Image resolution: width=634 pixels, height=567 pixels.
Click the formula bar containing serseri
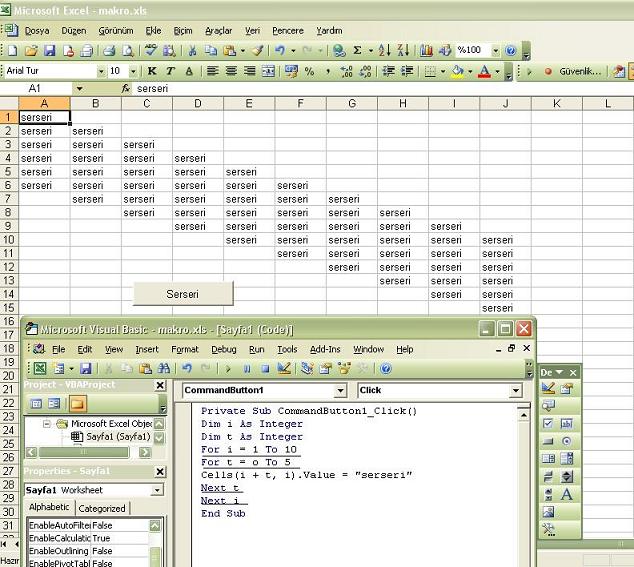pyautogui.click(x=383, y=89)
